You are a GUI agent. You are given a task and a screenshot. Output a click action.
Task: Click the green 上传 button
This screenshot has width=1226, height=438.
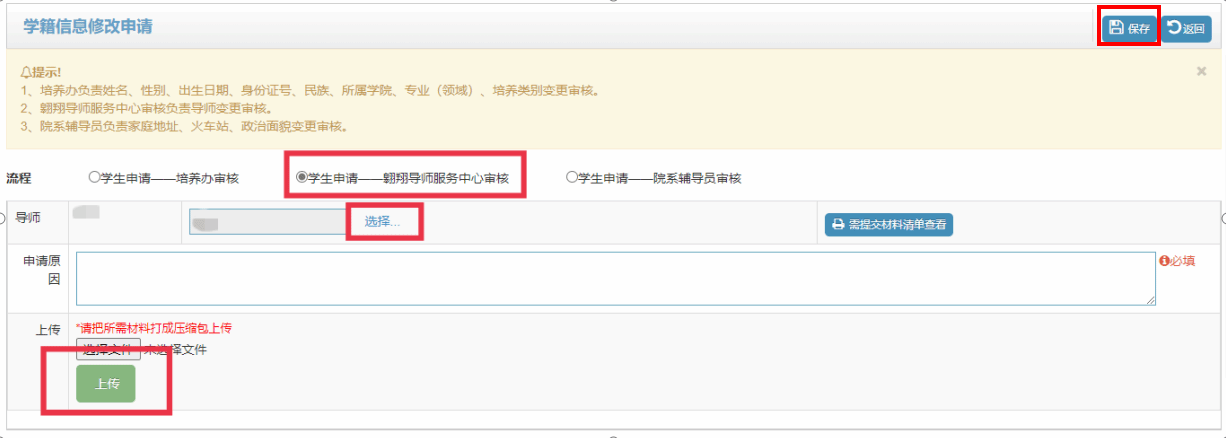pos(105,384)
